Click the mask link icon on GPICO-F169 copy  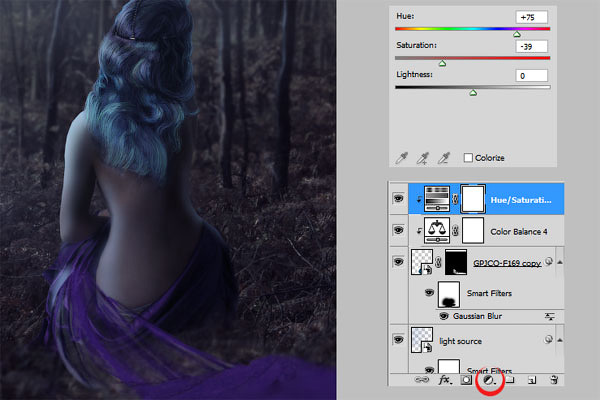click(439, 262)
